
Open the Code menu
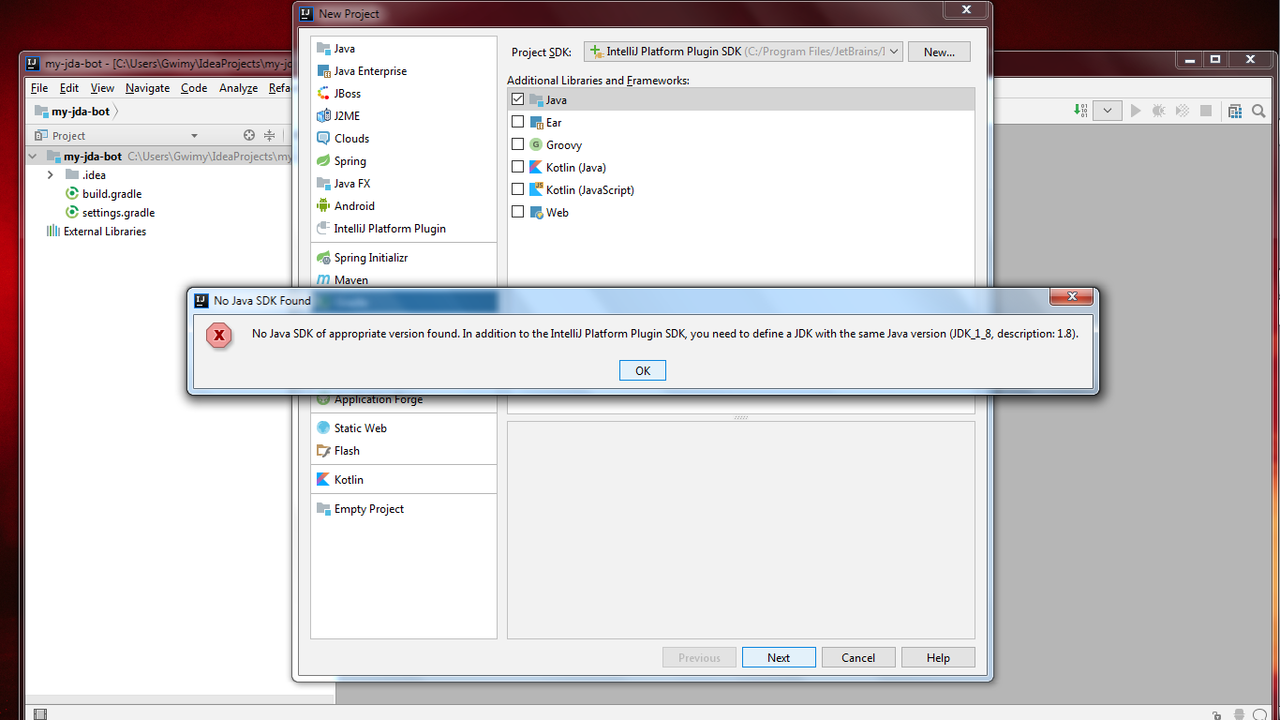(x=194, y=88)
